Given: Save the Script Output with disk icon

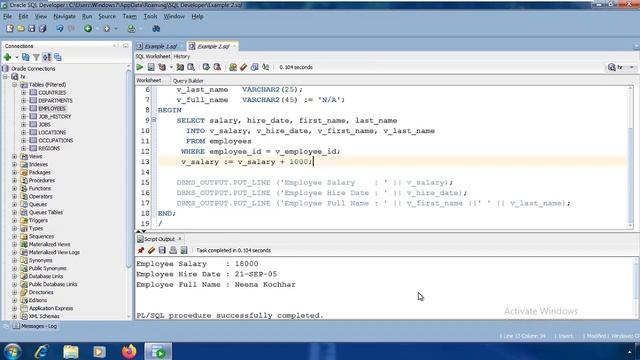Looking at the screenshot, I should pos(162,250).
